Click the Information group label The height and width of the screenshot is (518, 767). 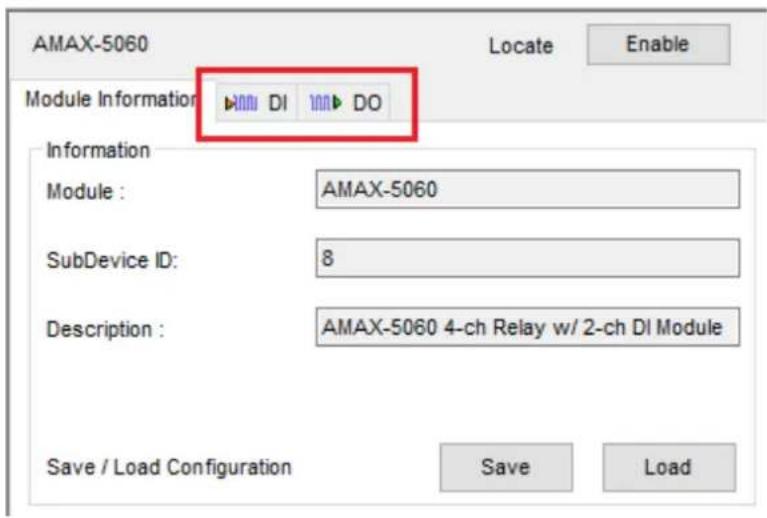98,150
